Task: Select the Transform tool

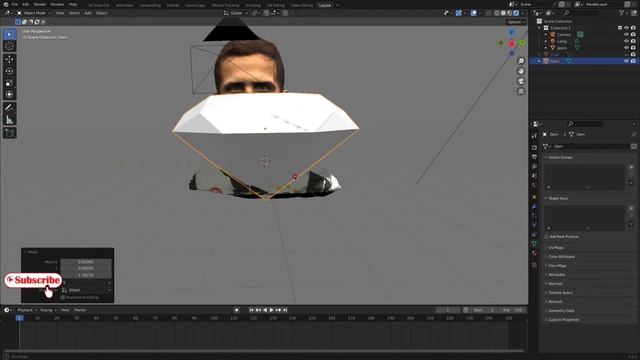Action: [x=9, y=95]
